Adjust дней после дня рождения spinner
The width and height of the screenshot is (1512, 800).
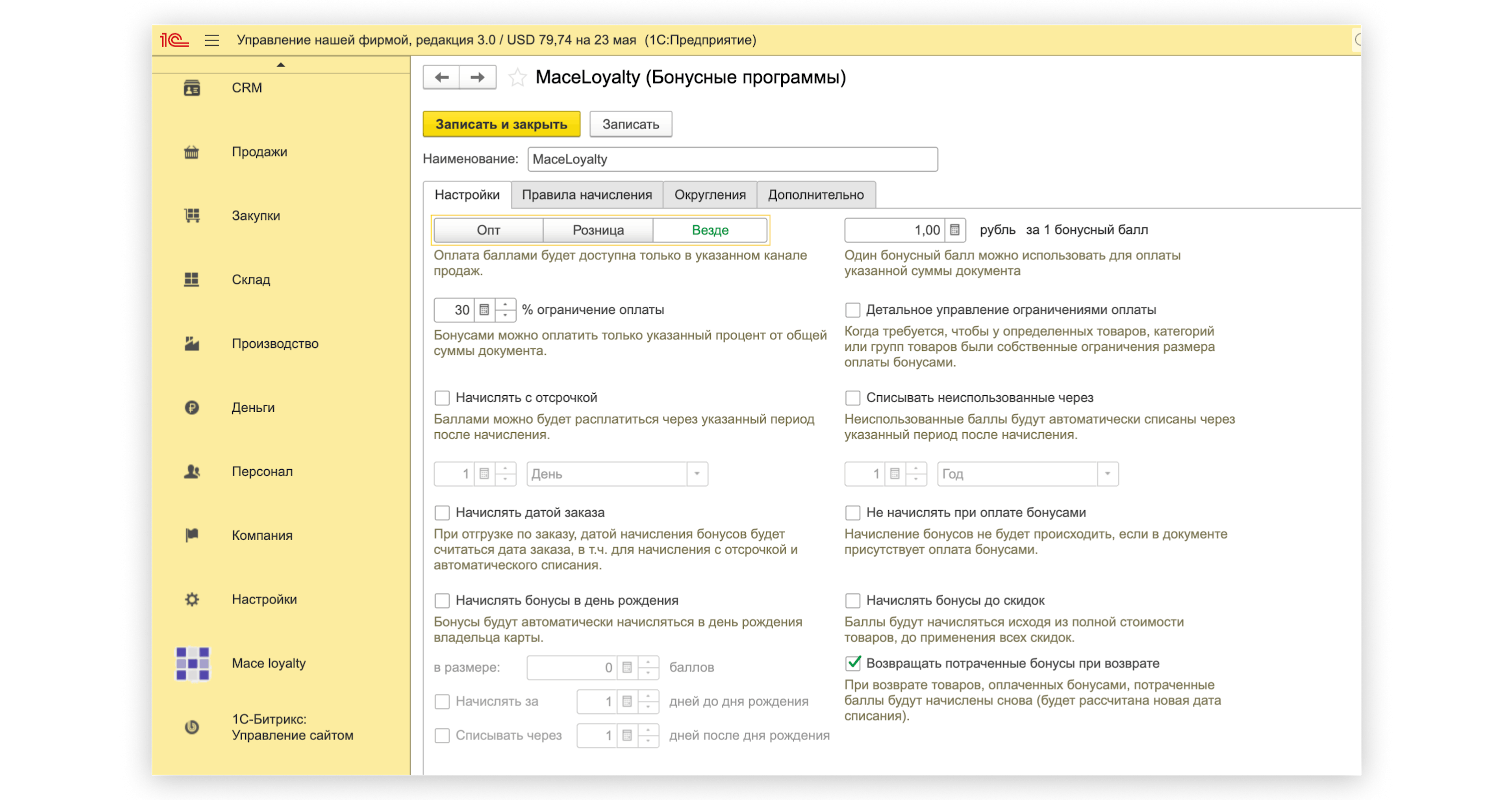coord(648,736)
